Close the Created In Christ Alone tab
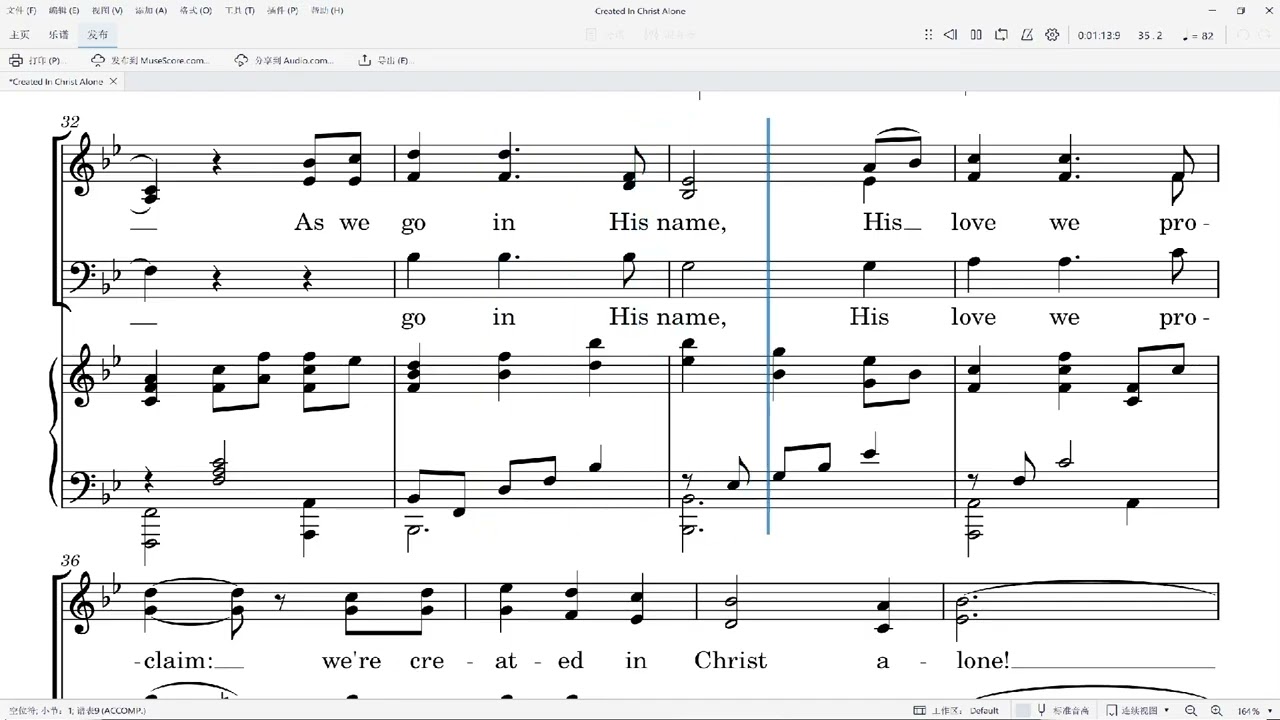Image resolution: width=1280 pixels, height=720 pixels. coord(113,81)
